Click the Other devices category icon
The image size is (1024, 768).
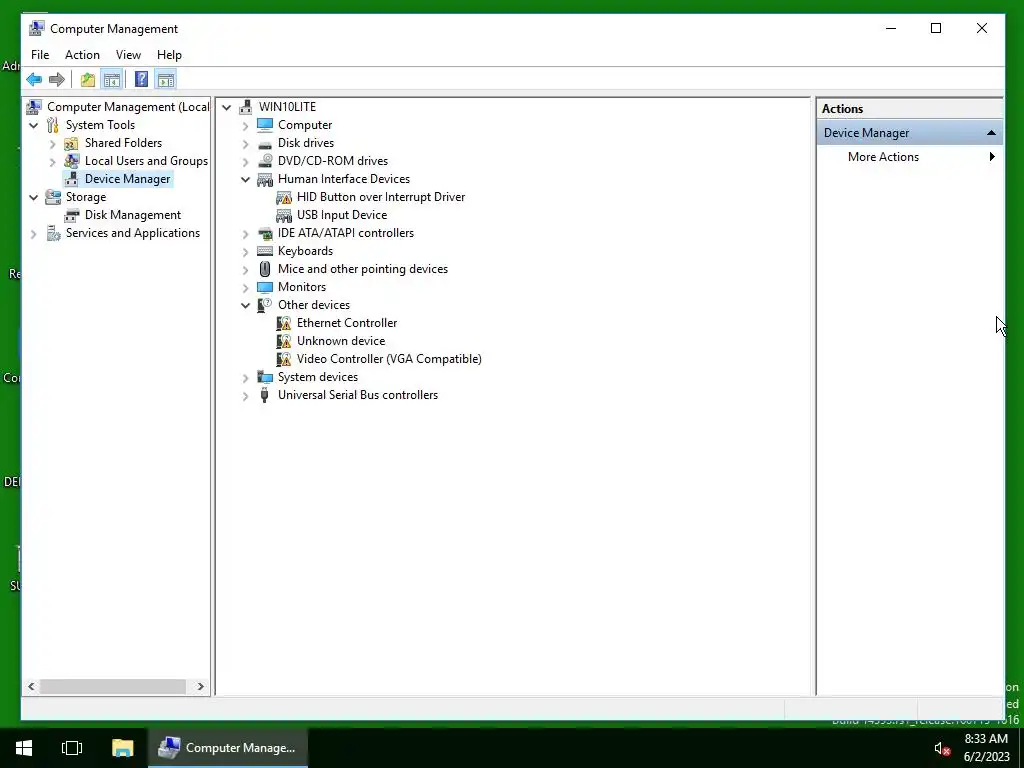pos(264,305)
